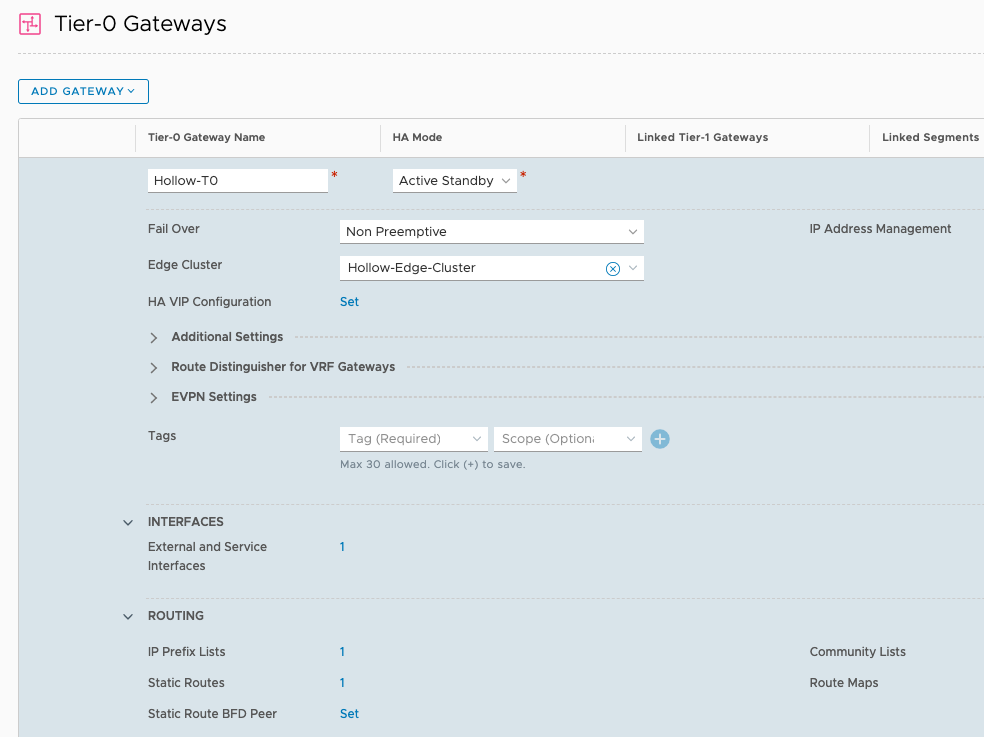Viewport: 984px width, 737px height.
Task: Edit the Tier-0 Gateway name field
Action: (238, 181)
